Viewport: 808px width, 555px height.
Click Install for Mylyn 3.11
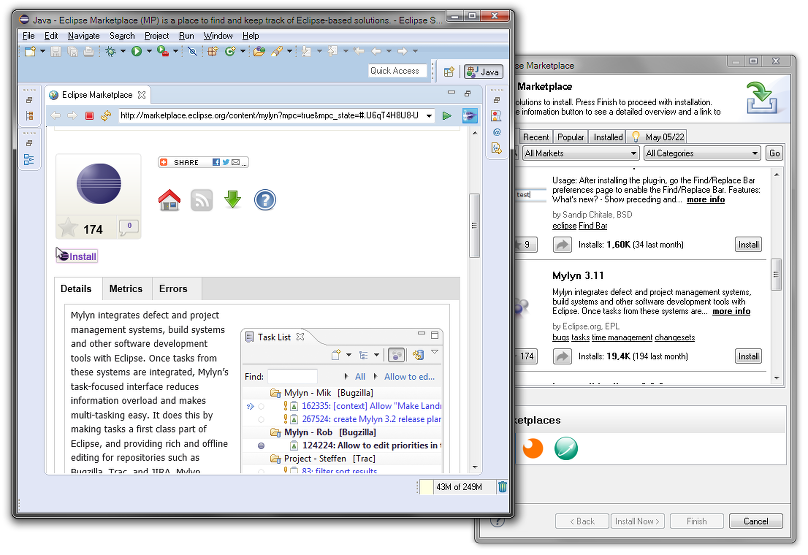point(748,356)
